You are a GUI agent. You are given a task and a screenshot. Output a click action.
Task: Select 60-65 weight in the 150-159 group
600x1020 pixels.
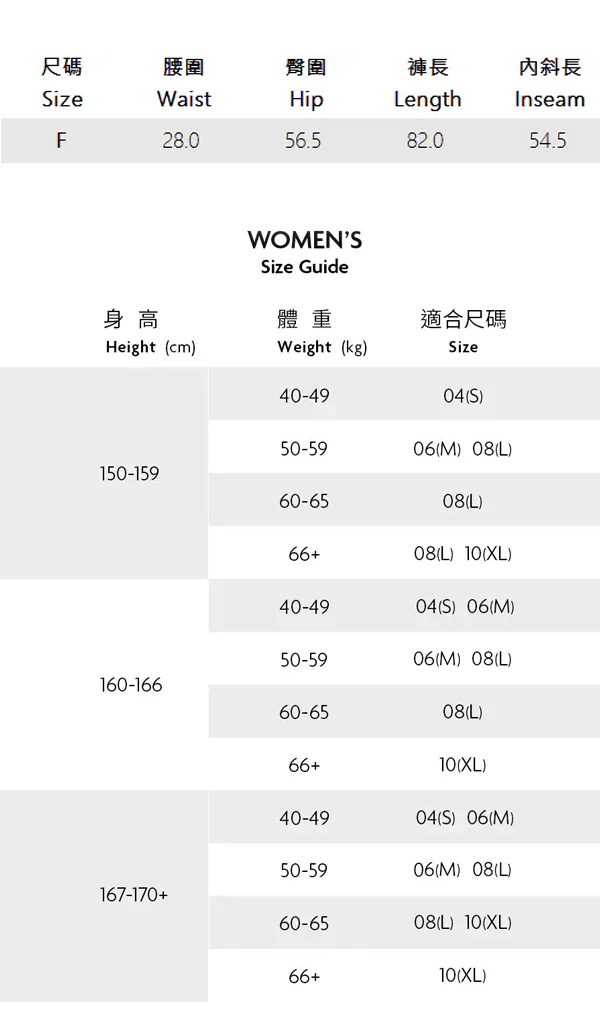[304, 501]
